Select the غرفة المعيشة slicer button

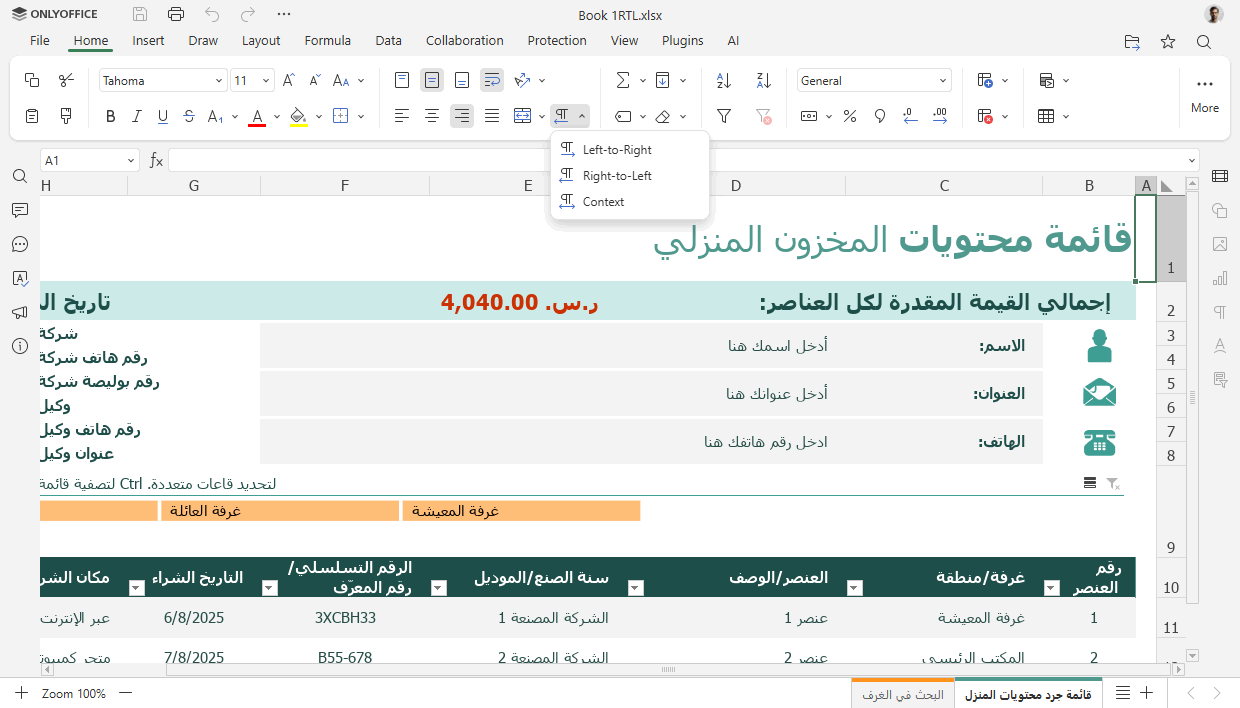point(521,511)
